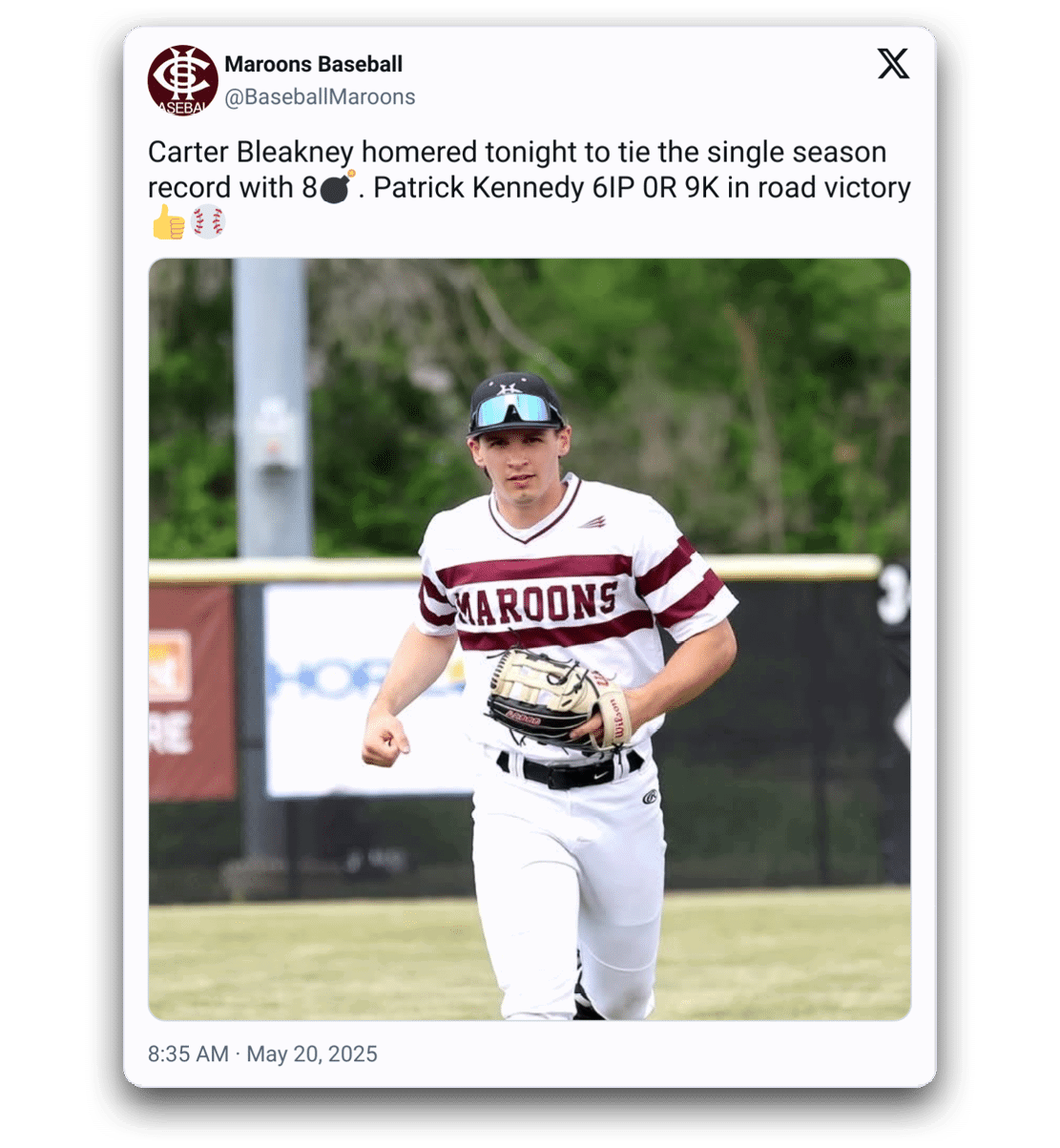Open the X logo in the corner
This screenshot has height=1148, width=1060.
coord(893,64)
